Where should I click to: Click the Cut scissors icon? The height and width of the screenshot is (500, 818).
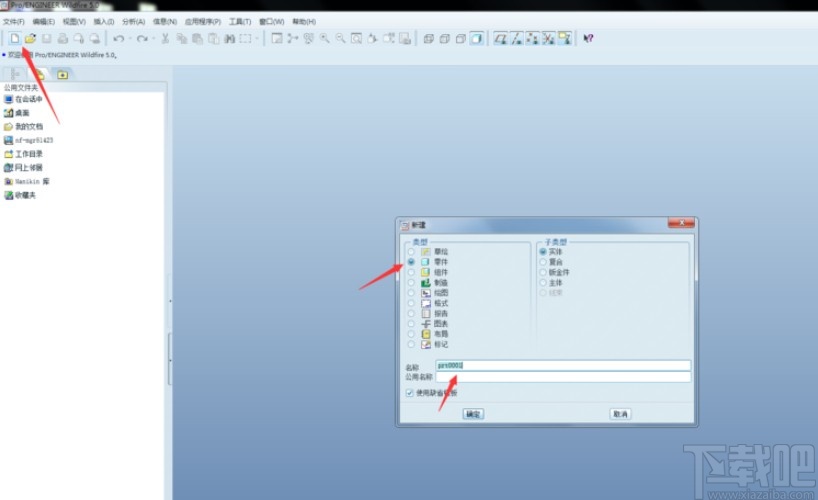(x=165, y=38)
